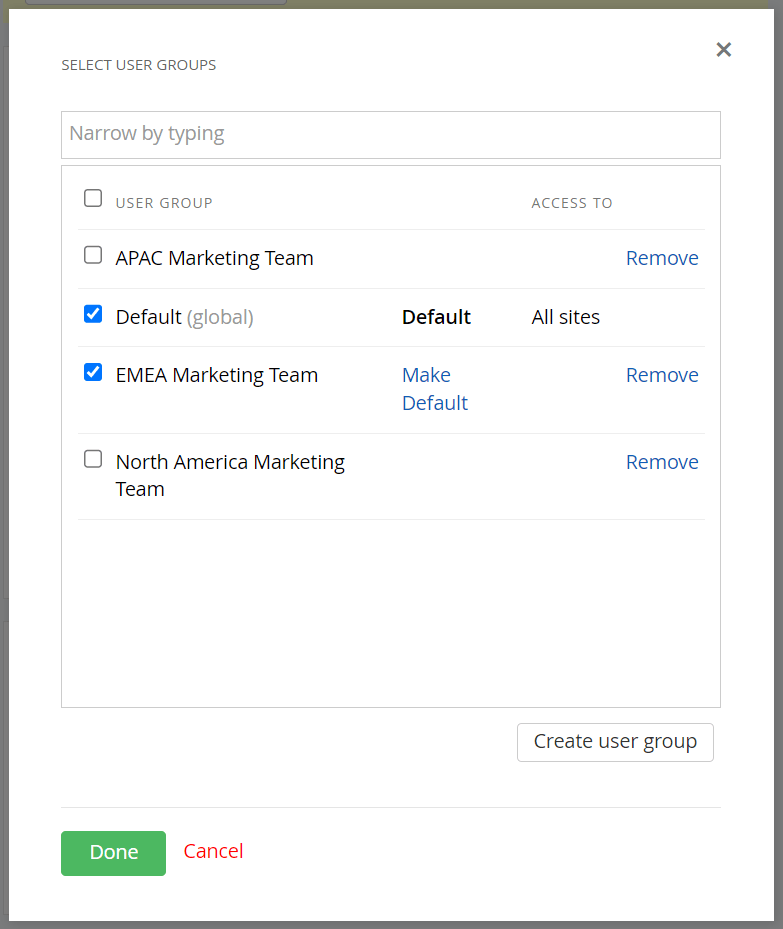Uncheck the Default (global) group checkbox
This screenshot has height=929, width=783.
coord(93,314)
